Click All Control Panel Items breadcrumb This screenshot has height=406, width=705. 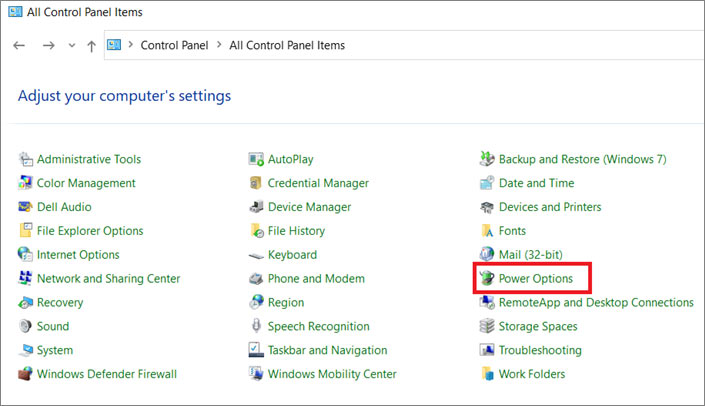click(287, 45)
